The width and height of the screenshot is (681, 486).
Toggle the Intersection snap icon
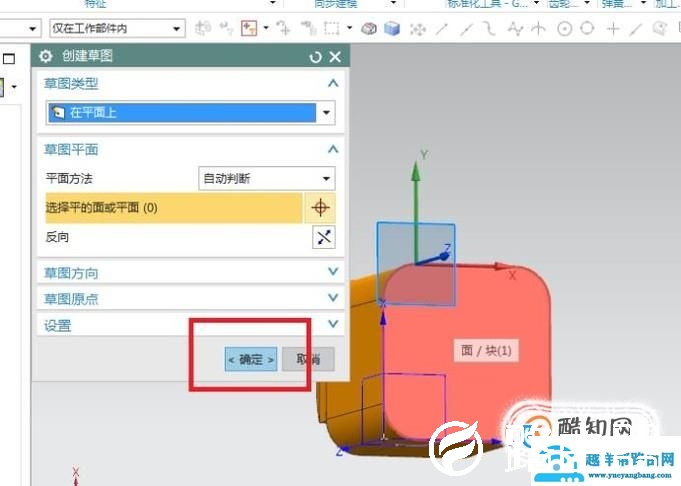(x=539, y=29)
